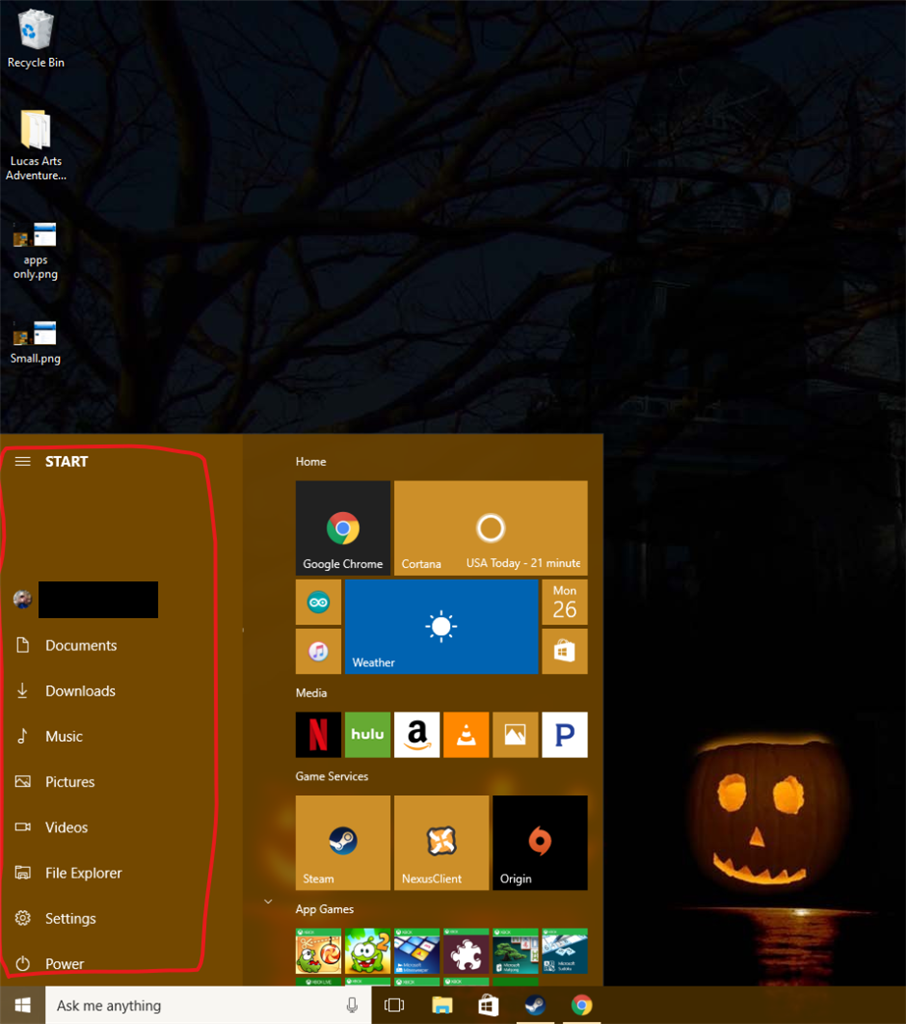Click the user account avatar
This screenshot has height=1024, width=906.
click(23, 600)
